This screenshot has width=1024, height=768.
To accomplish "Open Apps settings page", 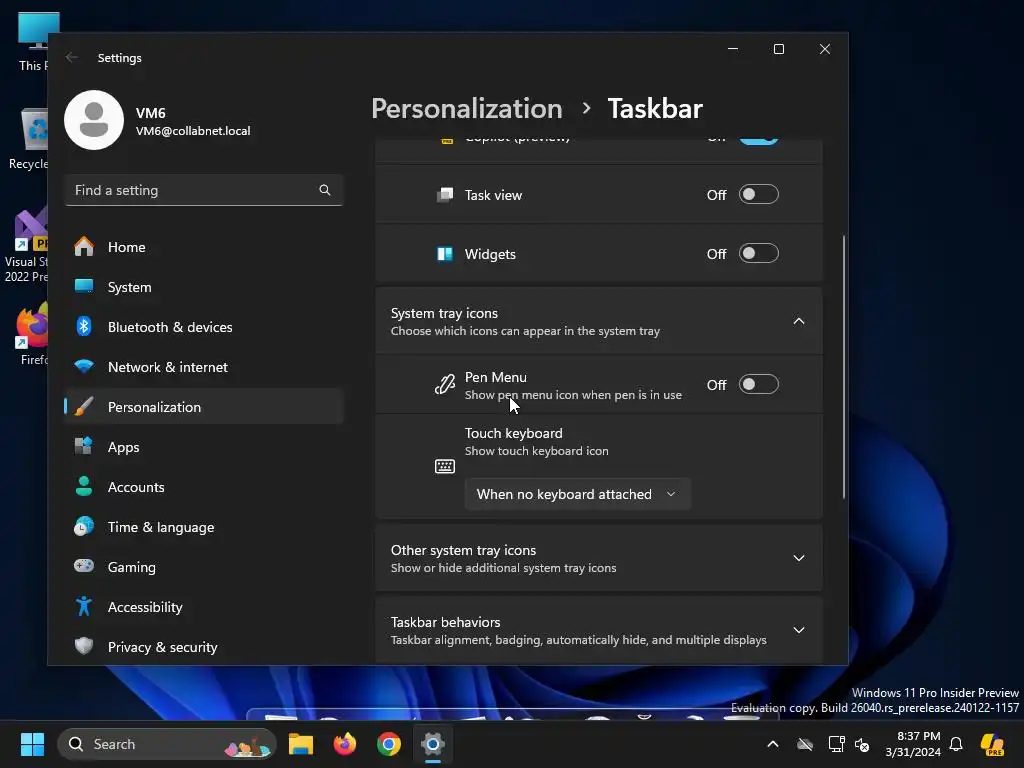I will pyautogui.click(x=204, y=447).
